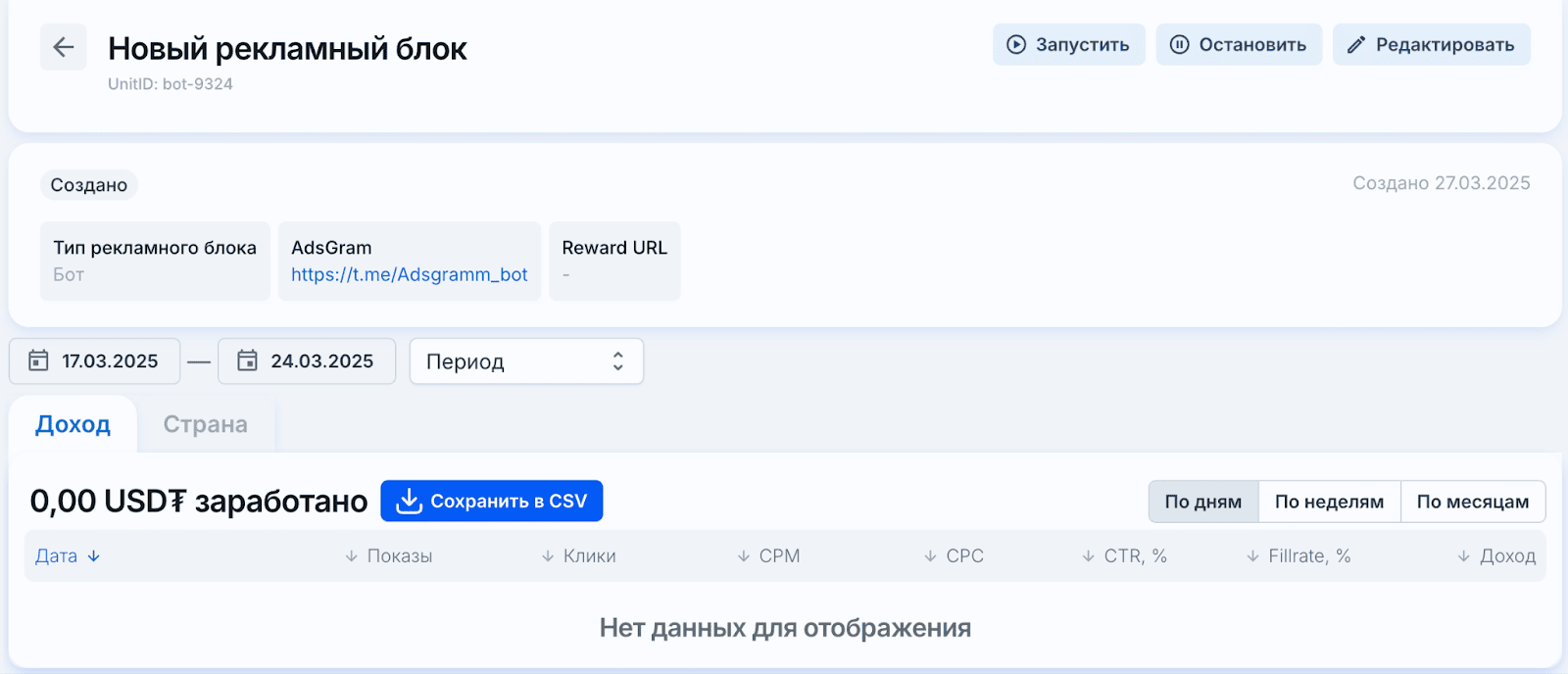Screen dimensions: 1568x674
Task: Open calendar icon for end date 24.03.2025
Action: pos(247,361)
